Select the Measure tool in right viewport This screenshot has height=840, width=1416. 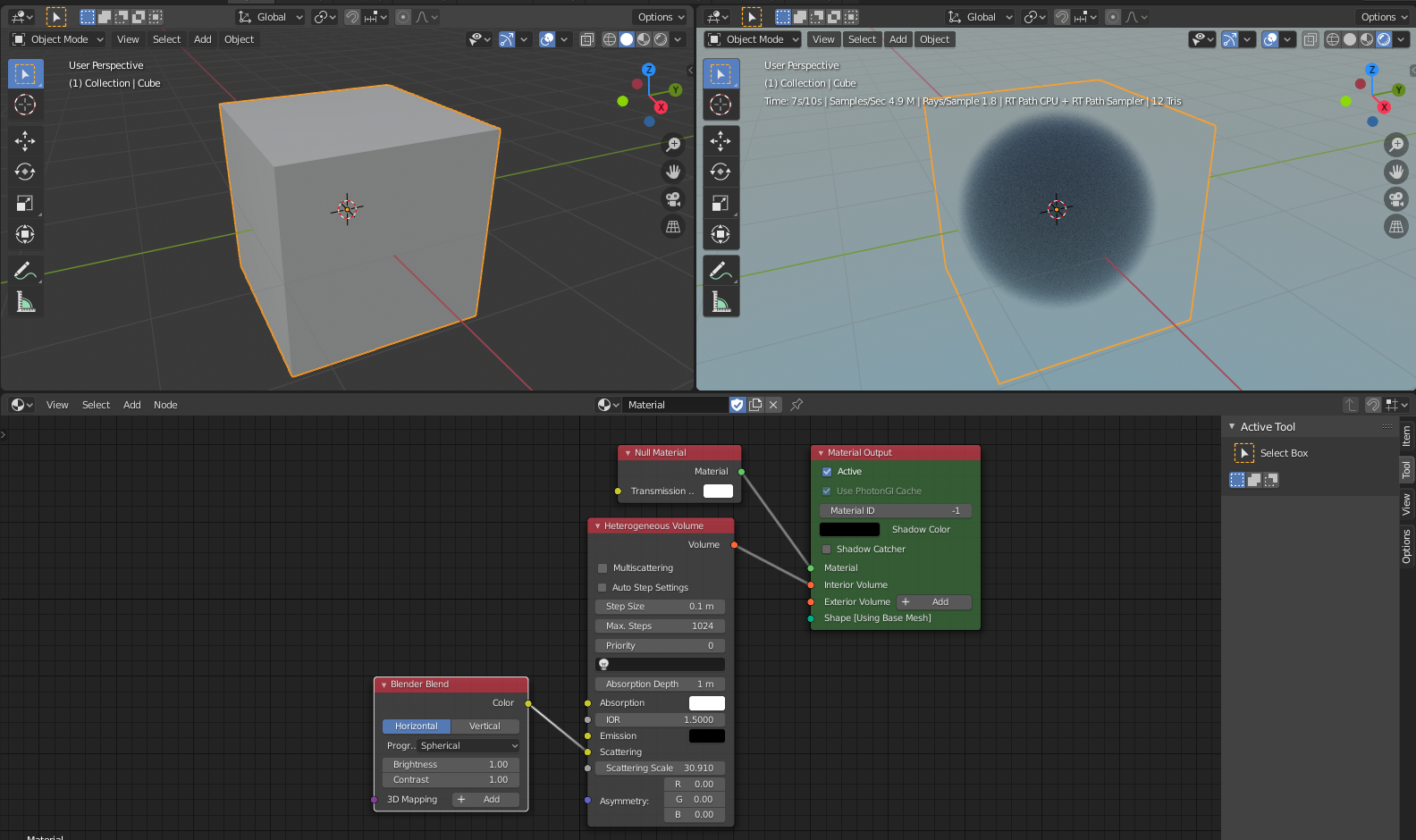coord(721,303)
